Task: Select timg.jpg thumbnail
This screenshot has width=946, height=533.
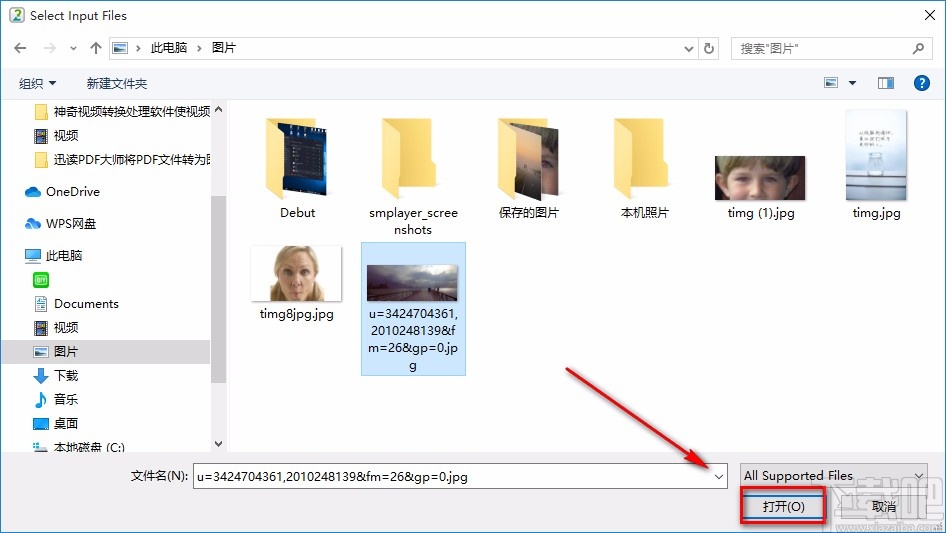Action: [x=876, y=155]
